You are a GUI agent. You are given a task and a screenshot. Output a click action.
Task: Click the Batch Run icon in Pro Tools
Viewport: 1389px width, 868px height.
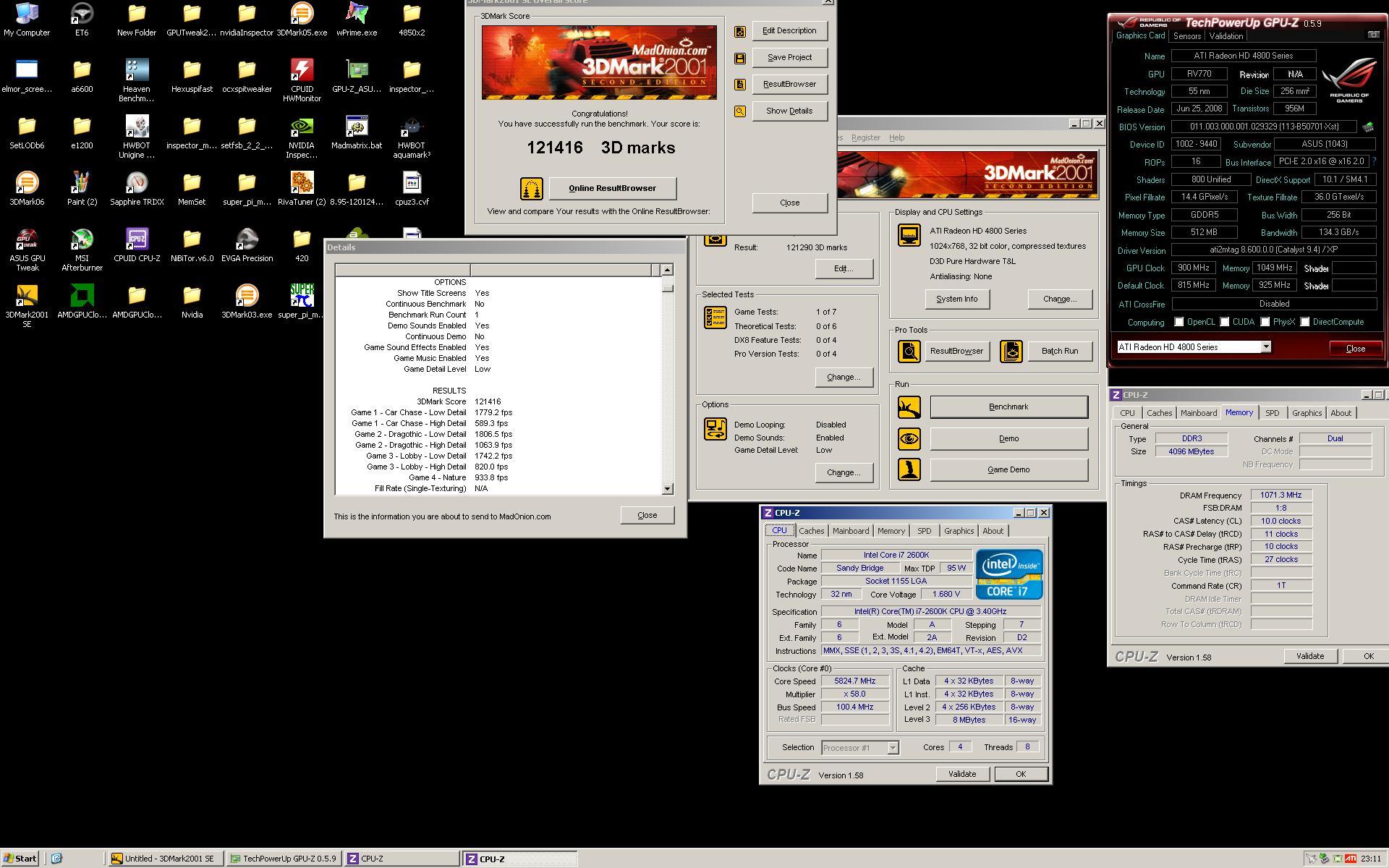pyautogui.click(x=1011, y=352)
